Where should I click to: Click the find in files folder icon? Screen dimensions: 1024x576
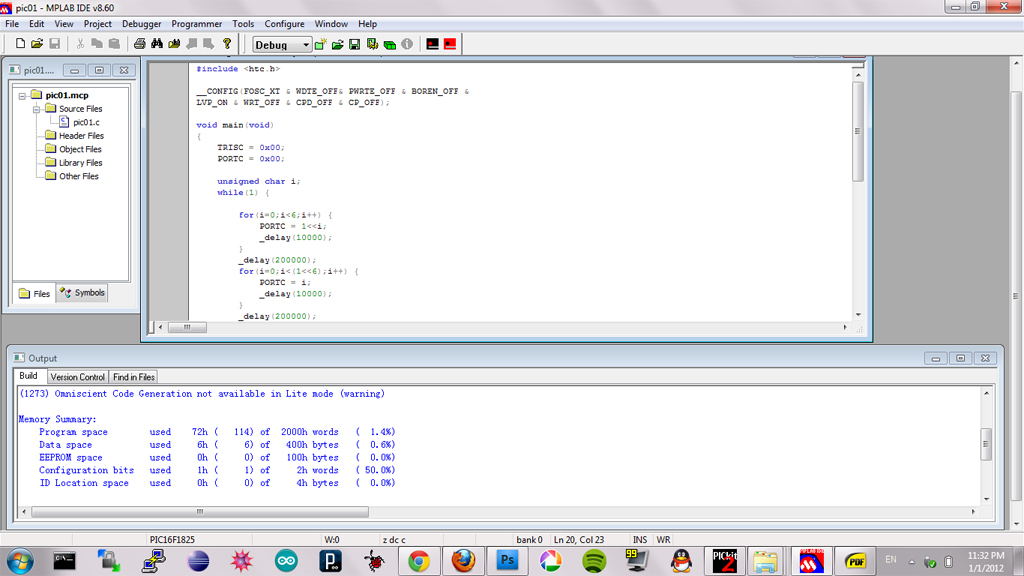click(x=174, y=44)
